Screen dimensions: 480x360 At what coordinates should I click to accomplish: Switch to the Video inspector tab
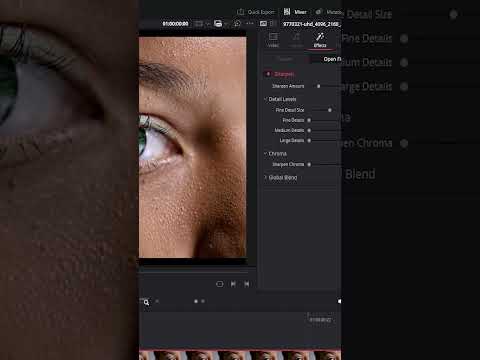[x=273, y=40]
